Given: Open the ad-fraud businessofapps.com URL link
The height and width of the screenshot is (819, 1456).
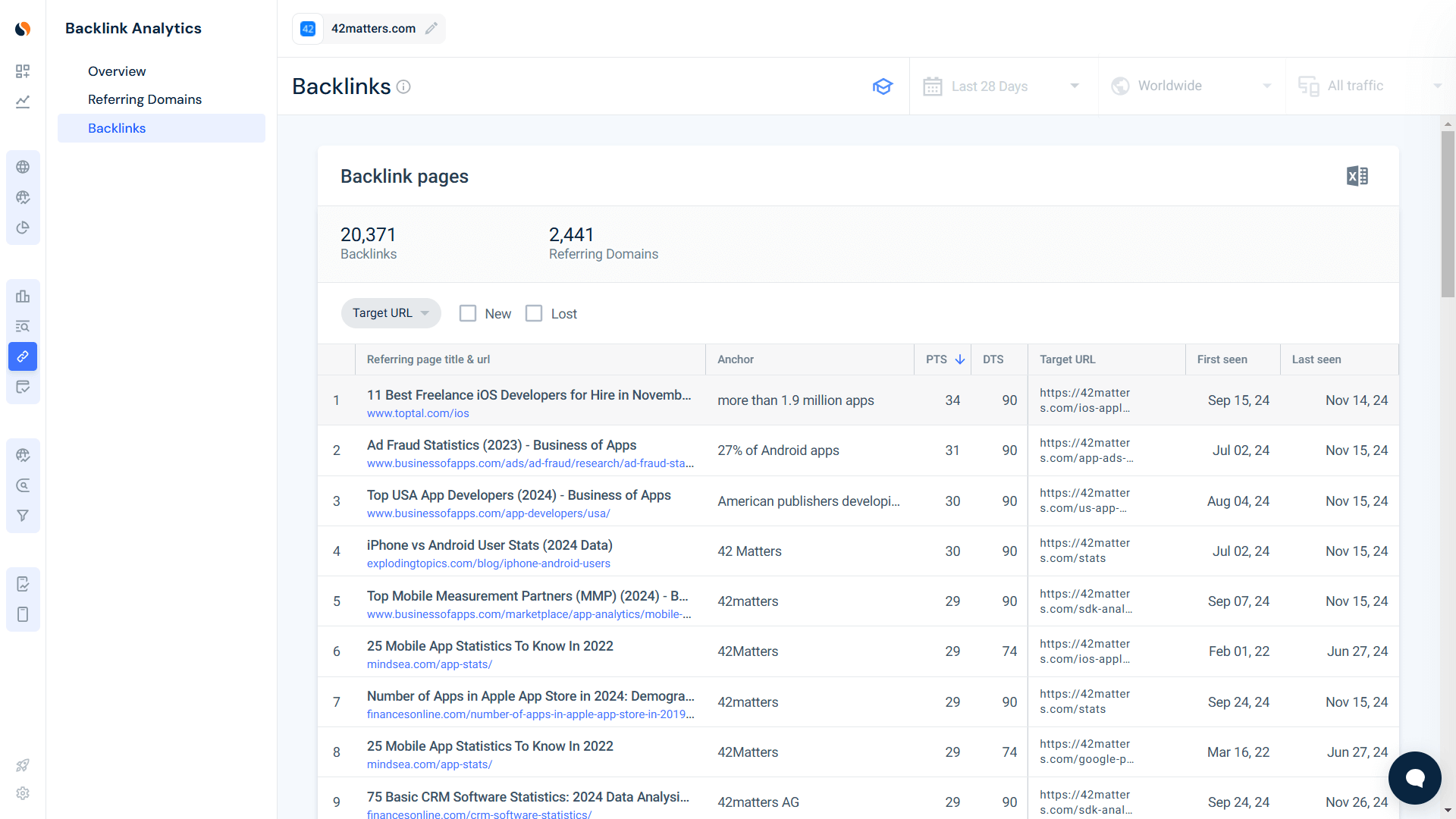Looking at the screenshot, I should (x=530, y=463).
